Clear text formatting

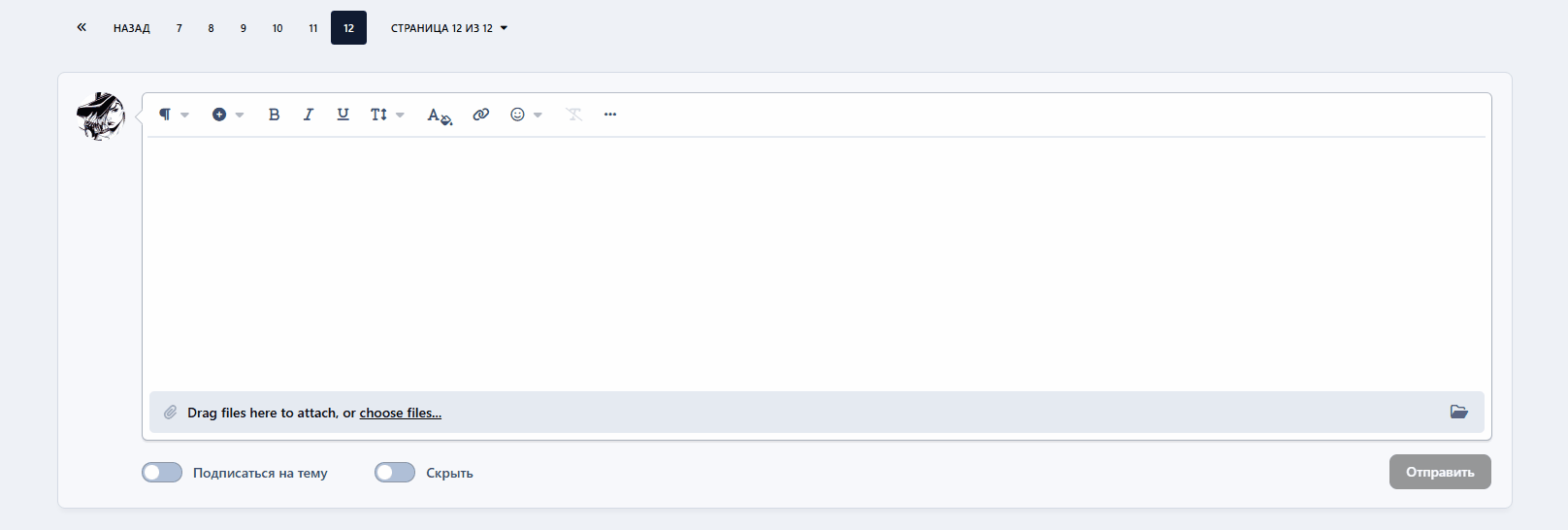tap(573, 115)
